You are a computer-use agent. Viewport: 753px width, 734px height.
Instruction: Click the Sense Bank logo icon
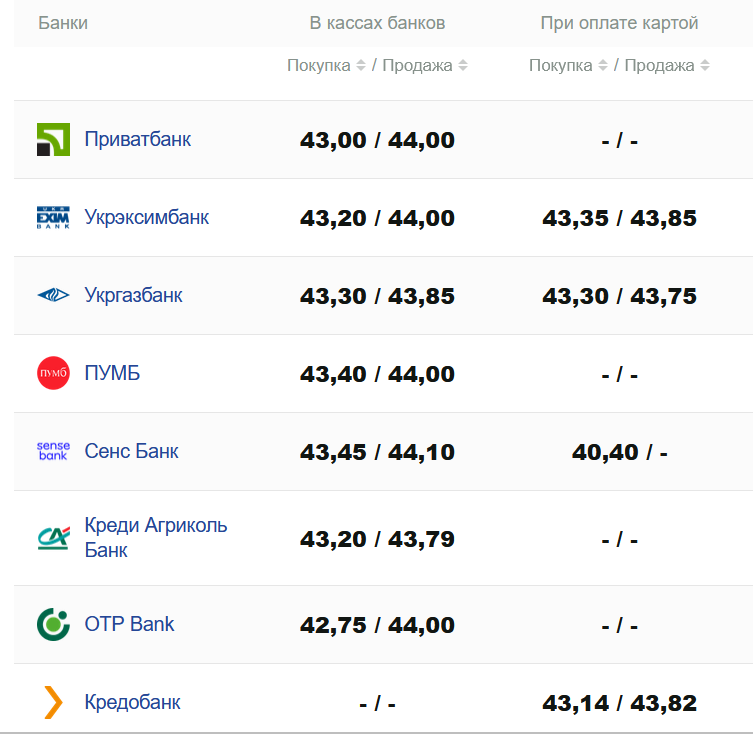click(x=53, y=451)
